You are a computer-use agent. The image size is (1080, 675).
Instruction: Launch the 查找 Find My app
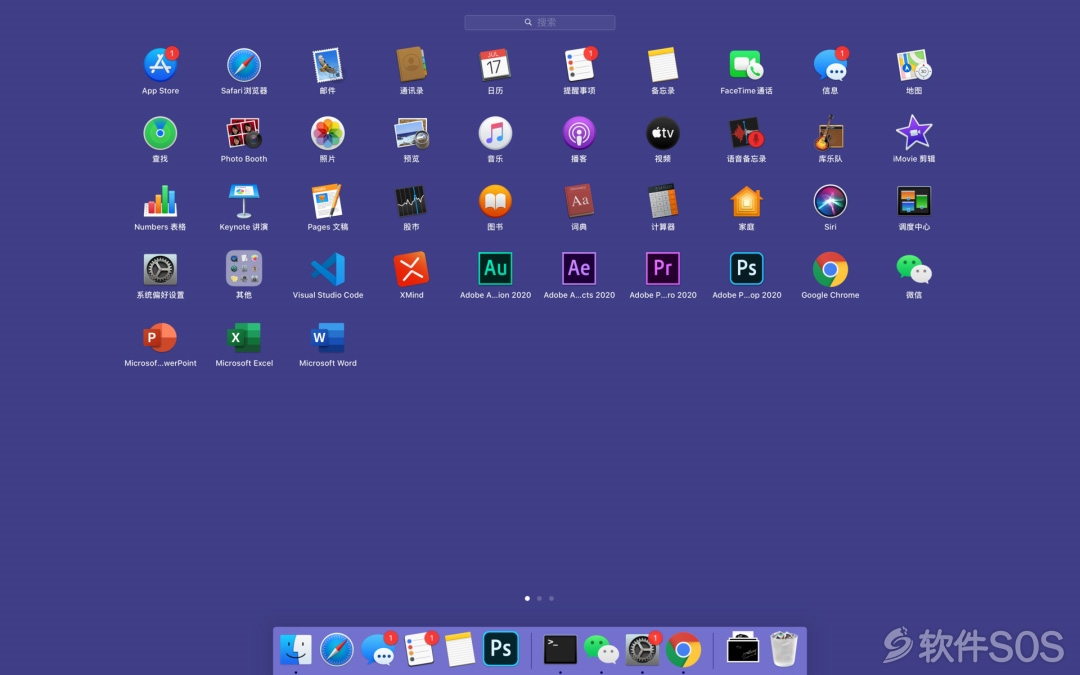(160, 133)
